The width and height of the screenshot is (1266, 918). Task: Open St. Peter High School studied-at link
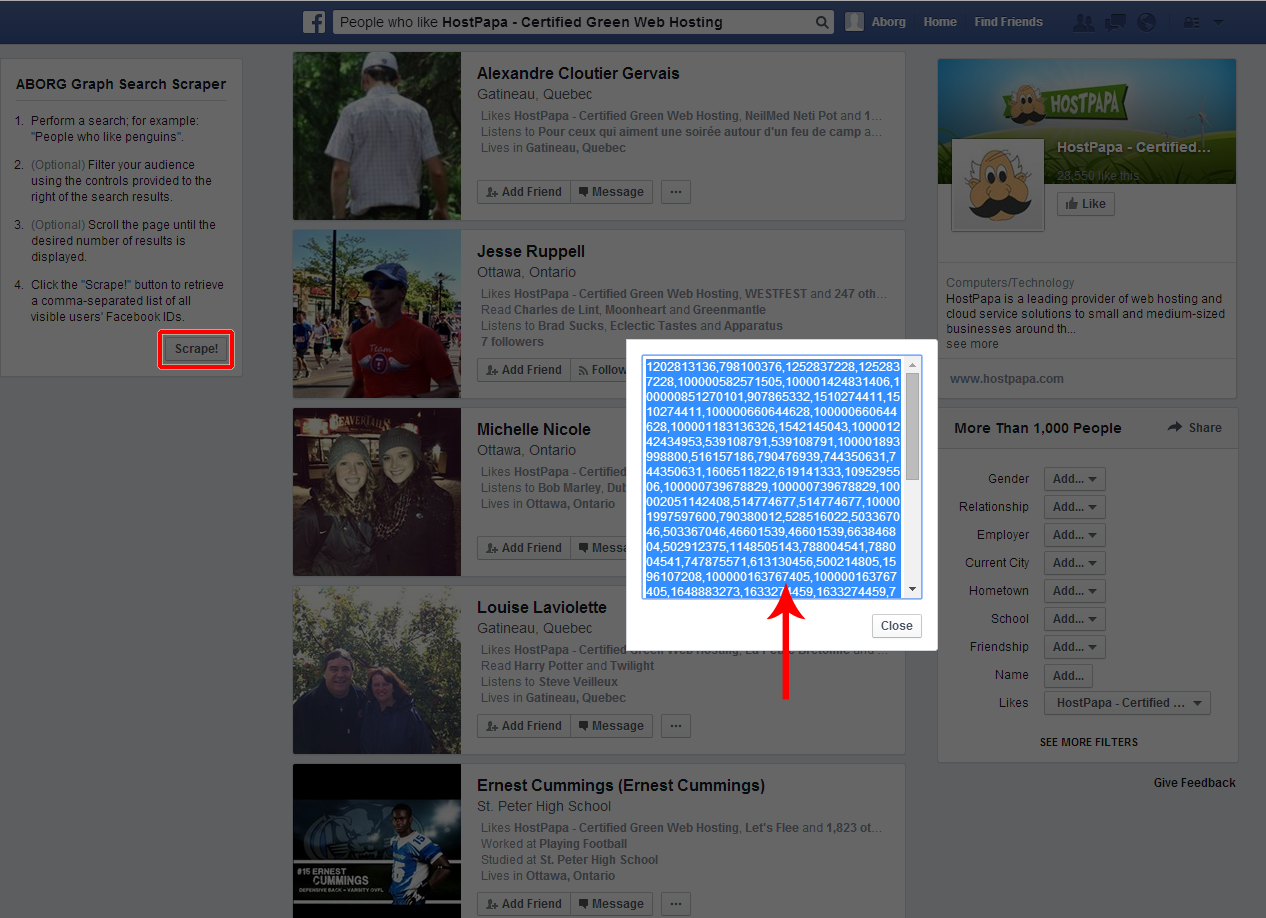tap(599, 860)
